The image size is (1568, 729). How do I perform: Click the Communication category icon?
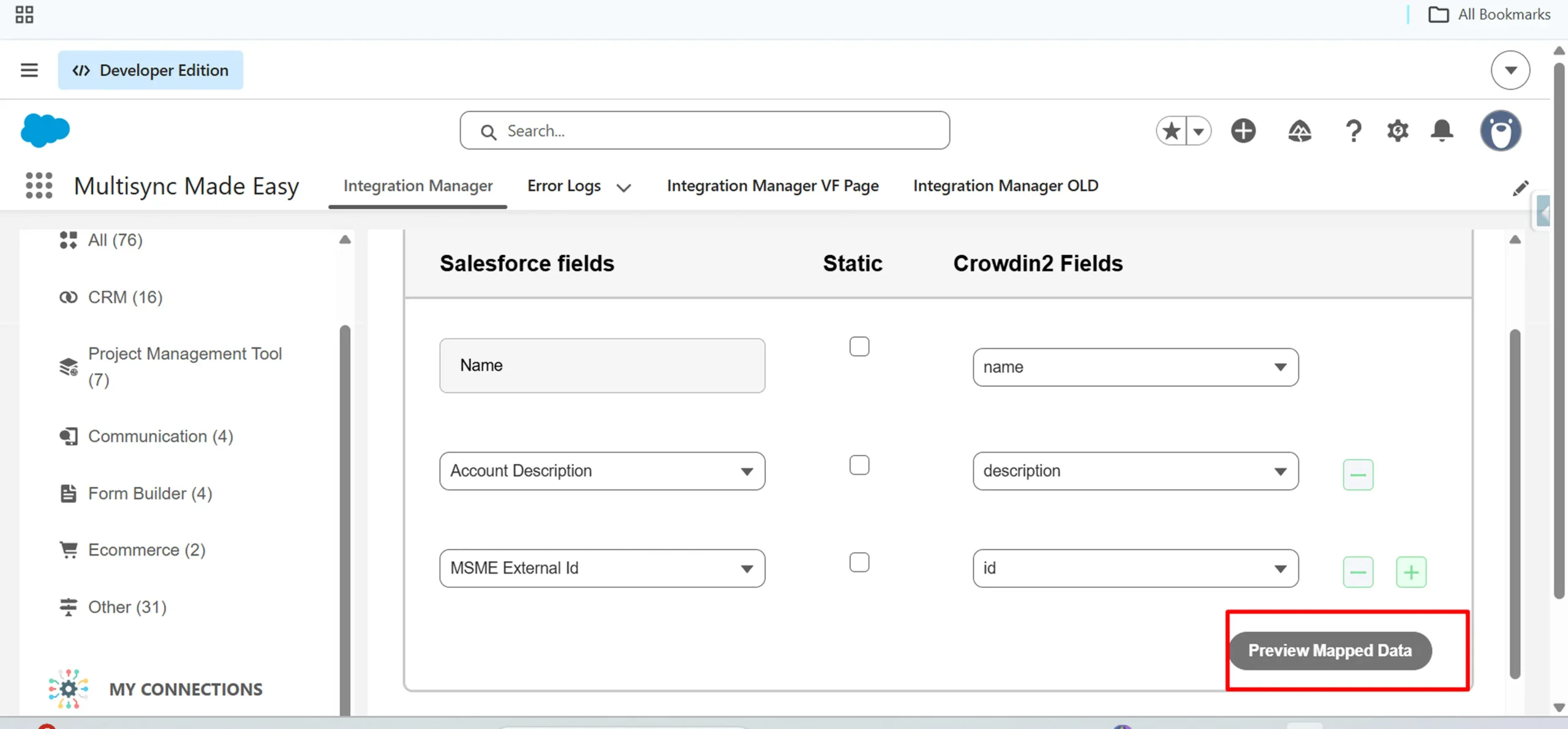pos(68,436)
